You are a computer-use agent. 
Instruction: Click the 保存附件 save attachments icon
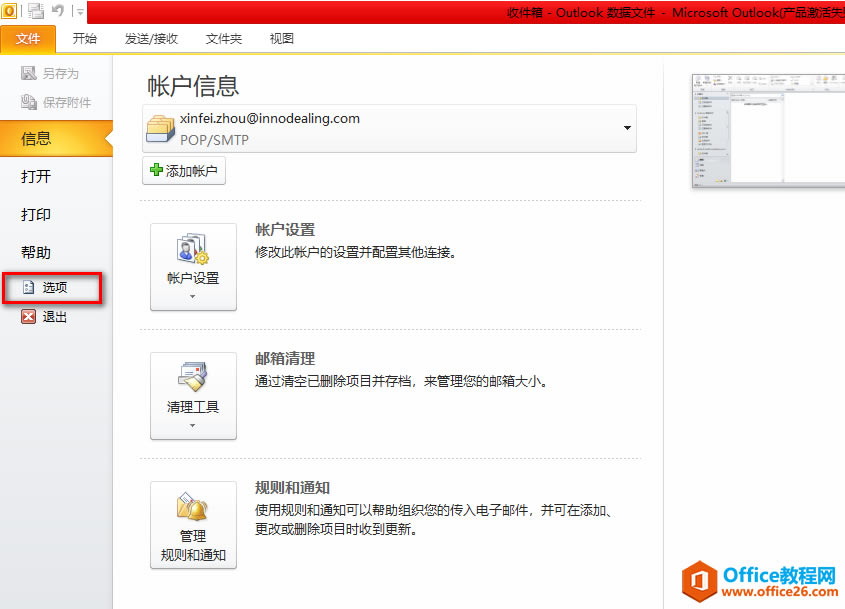point(29,101)
